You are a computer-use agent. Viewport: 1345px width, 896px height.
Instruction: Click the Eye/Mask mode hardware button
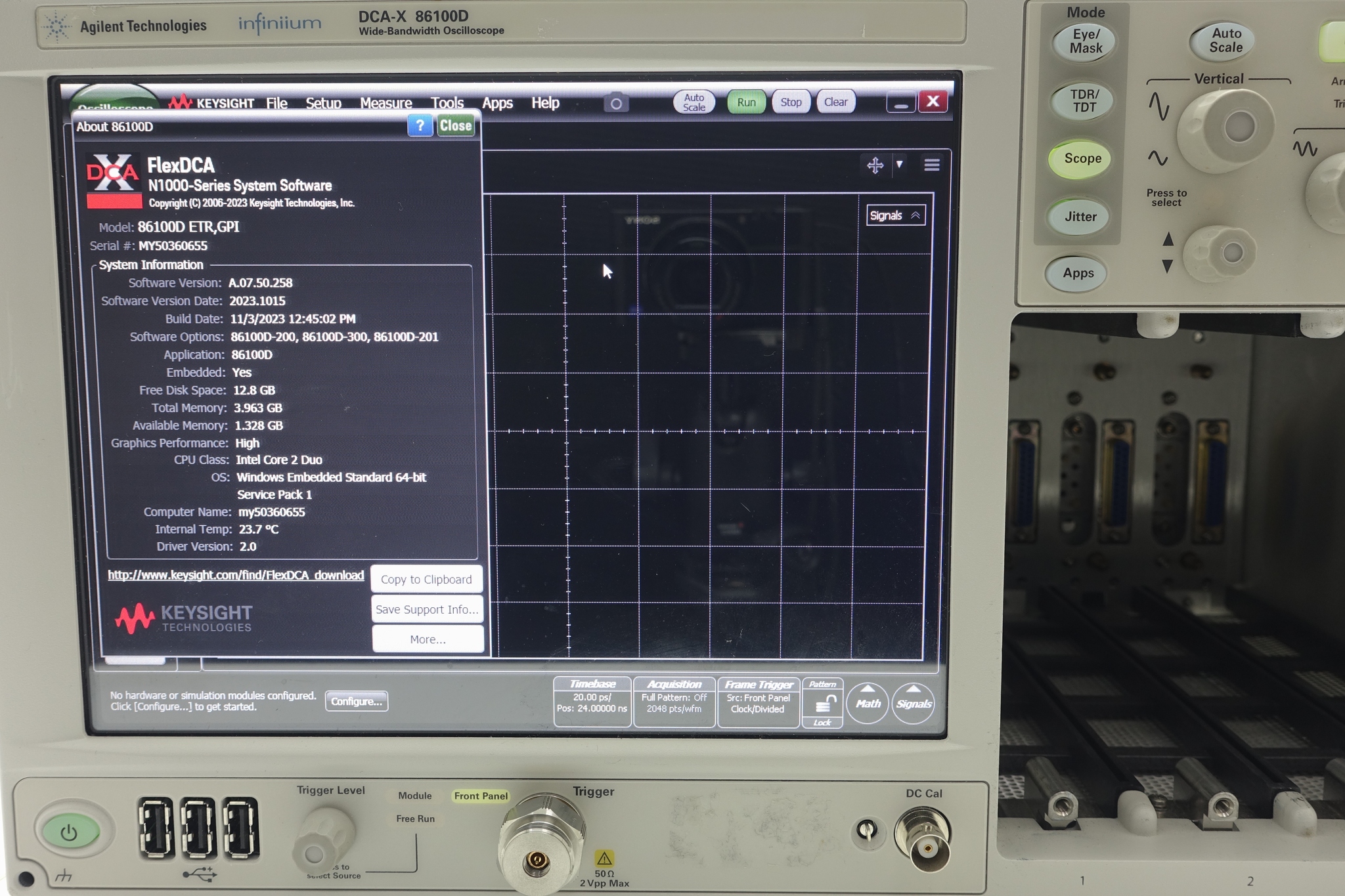[1085, 41]
